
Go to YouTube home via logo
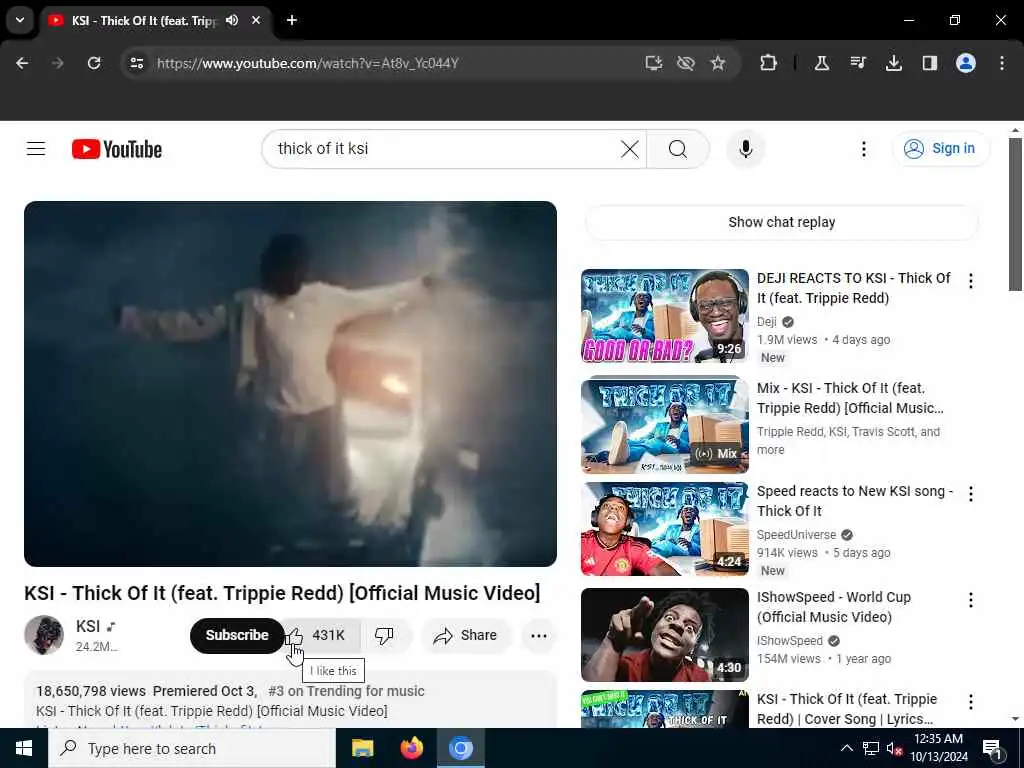pos(117,149)
